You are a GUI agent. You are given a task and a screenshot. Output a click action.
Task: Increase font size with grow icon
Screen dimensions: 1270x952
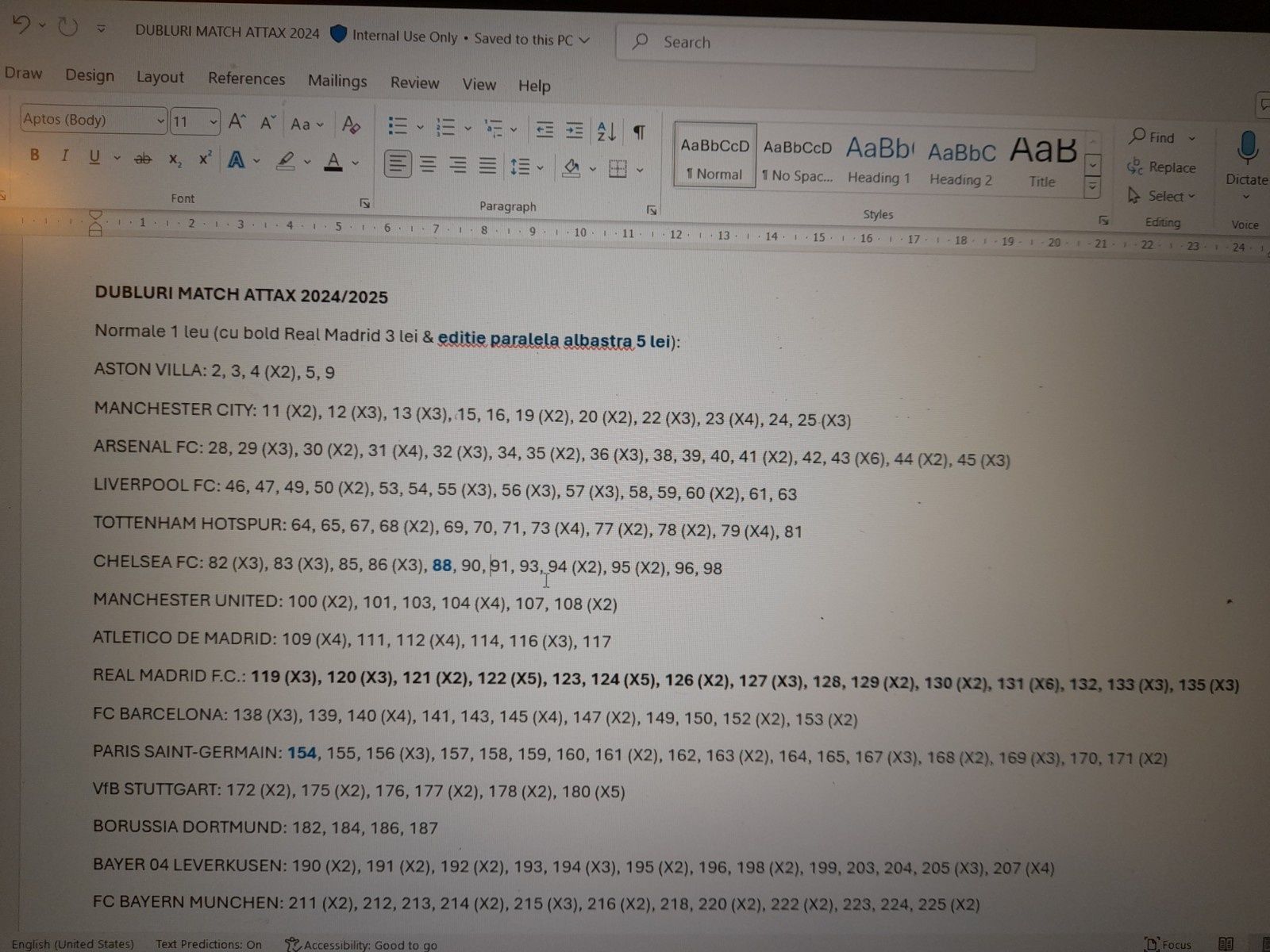(x=237, y=121)
